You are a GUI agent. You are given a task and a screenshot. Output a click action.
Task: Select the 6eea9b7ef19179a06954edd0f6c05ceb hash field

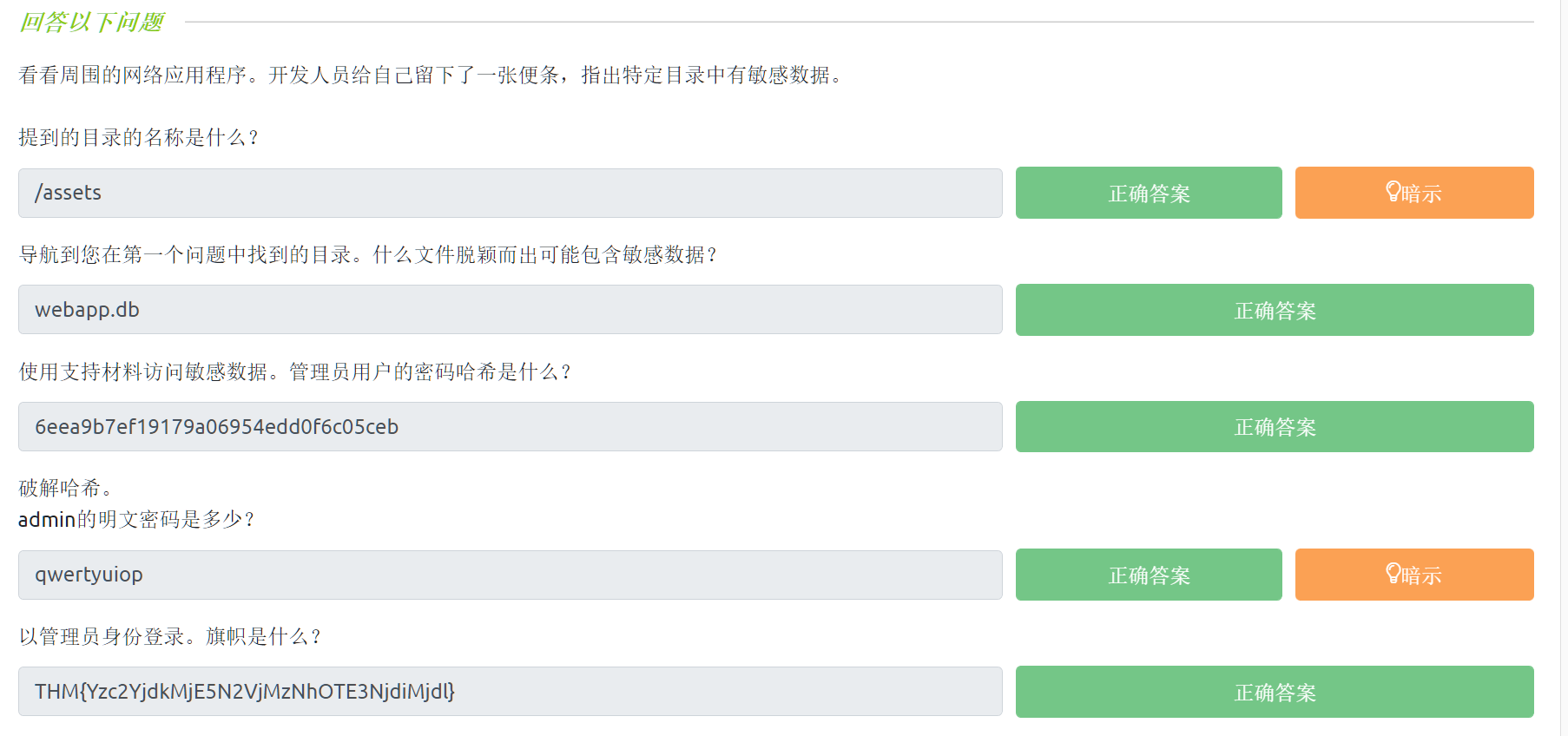pyautogui.click(x=510, y=427)
